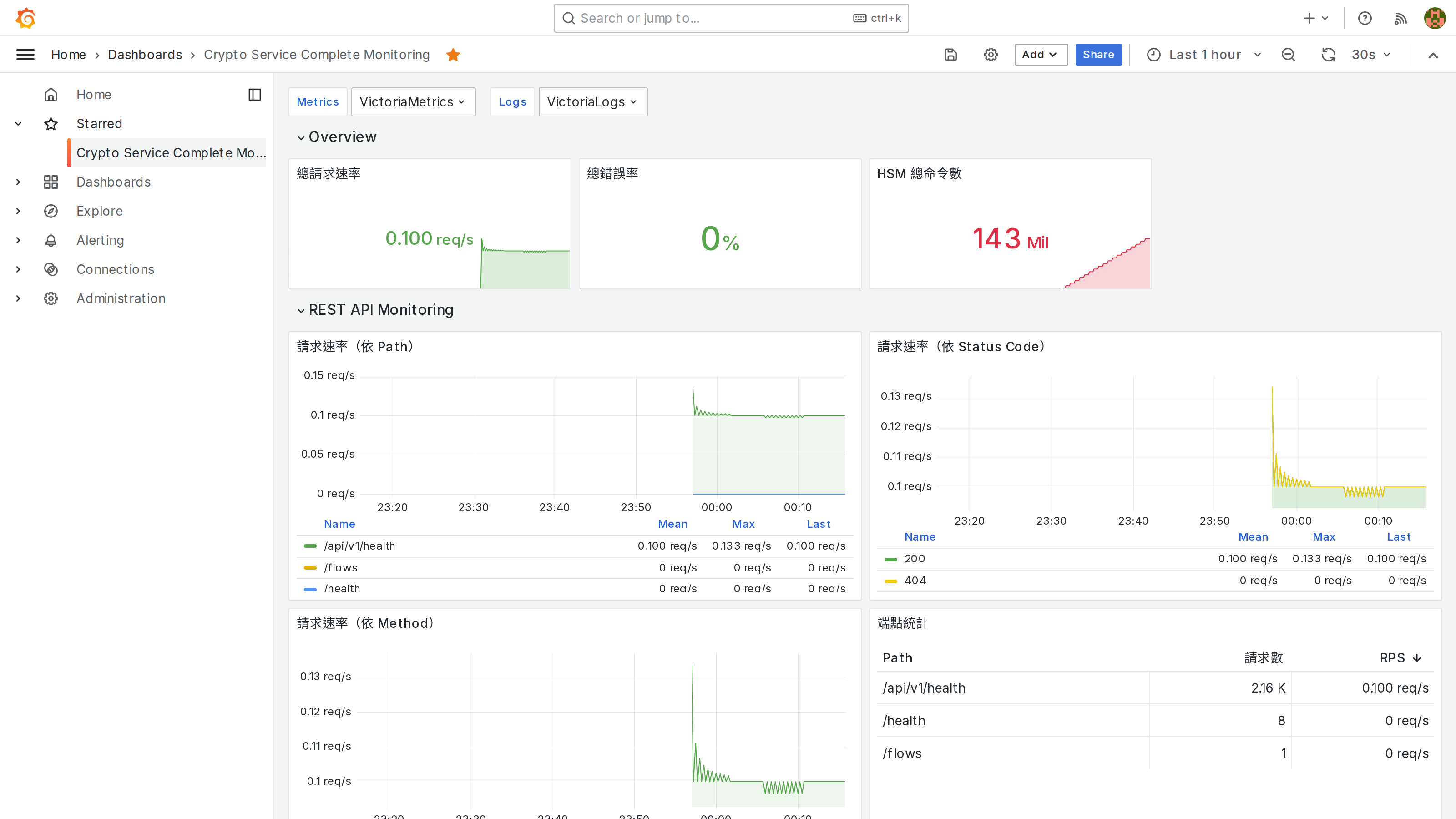Image resolution: width=1456 pixels, height=819 pixels.
Task: Switch to the Logs view
Action: coord(512,102)
